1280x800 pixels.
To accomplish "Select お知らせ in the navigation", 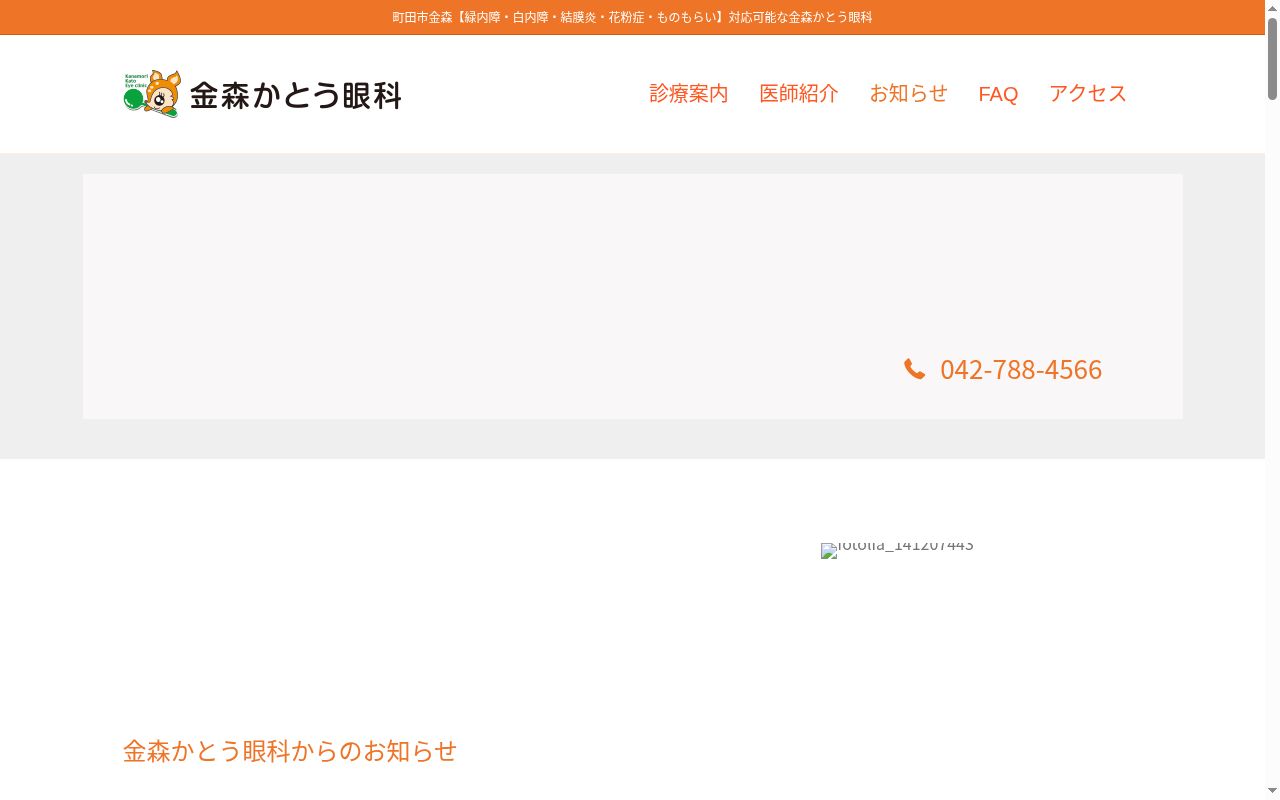I will (x=908, y=94).
